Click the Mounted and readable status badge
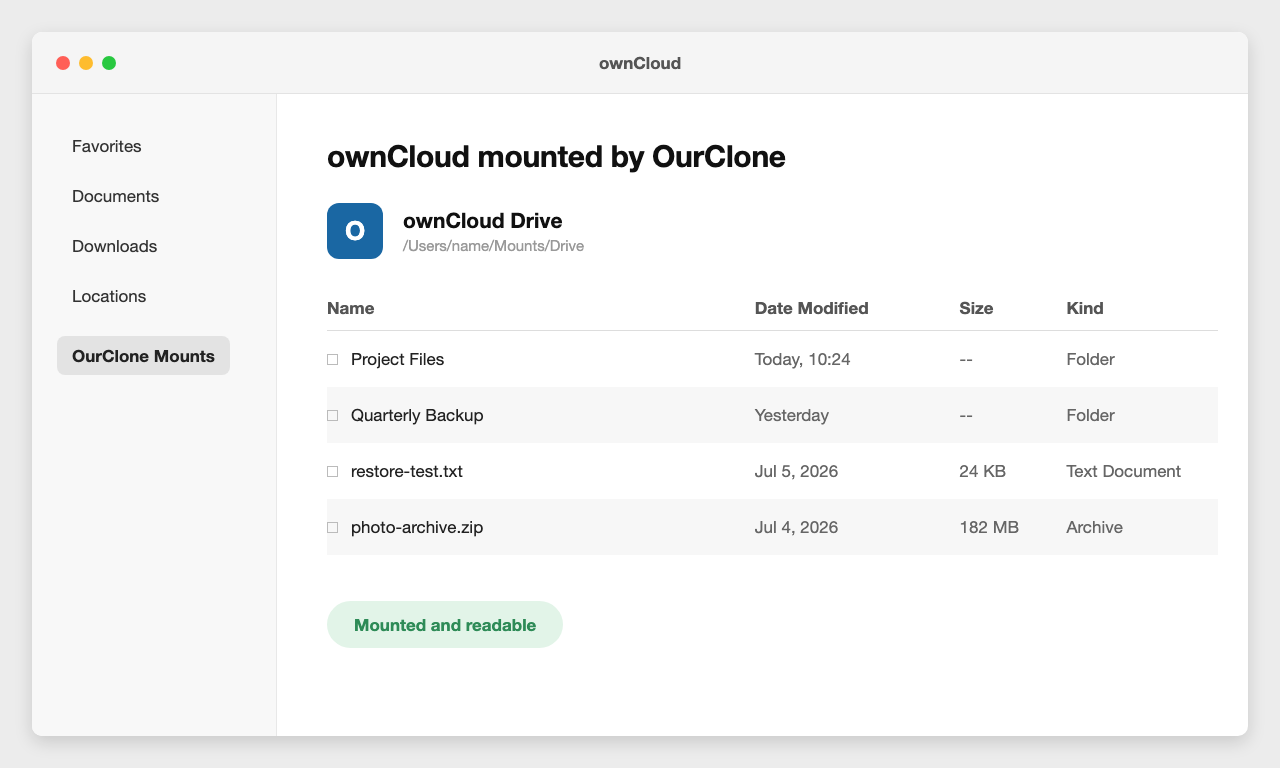This screenshot has height=768, width=1280. coord(445,625)
